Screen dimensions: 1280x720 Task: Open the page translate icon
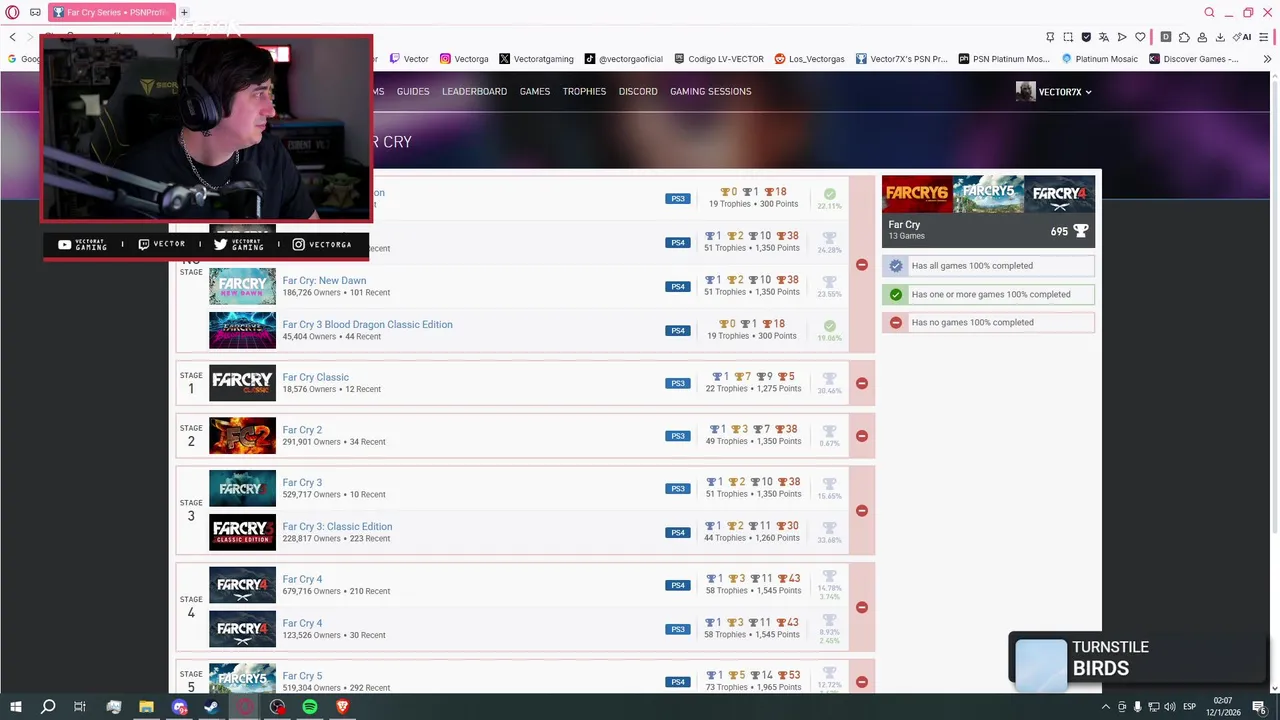[x=1104, y=37]
